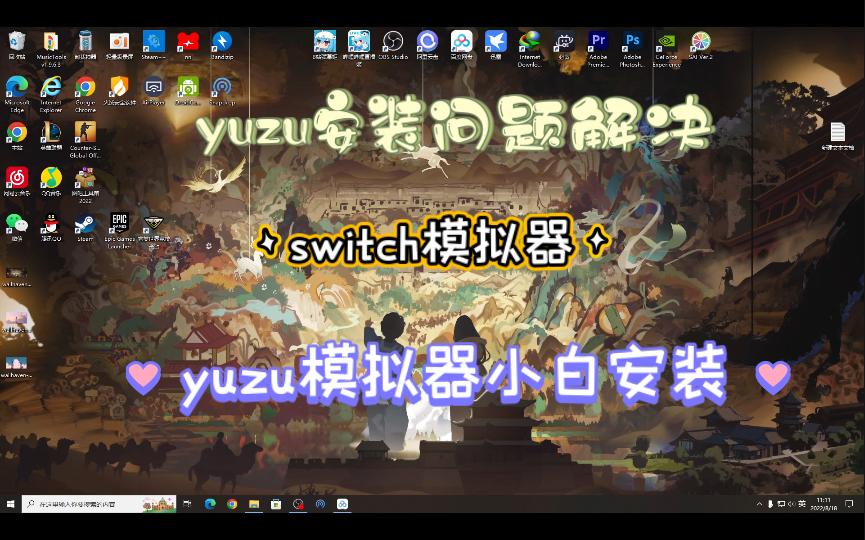Open Adobe Photoshop desktop shortcut

(x=632, y=41)
